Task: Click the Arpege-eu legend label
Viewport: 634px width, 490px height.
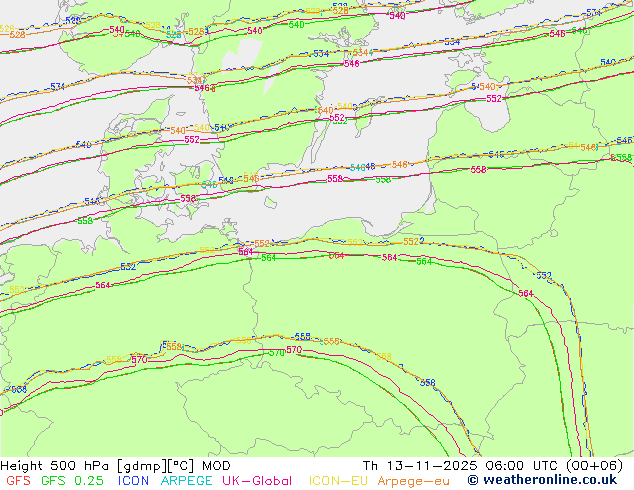Action: [413, 481]
